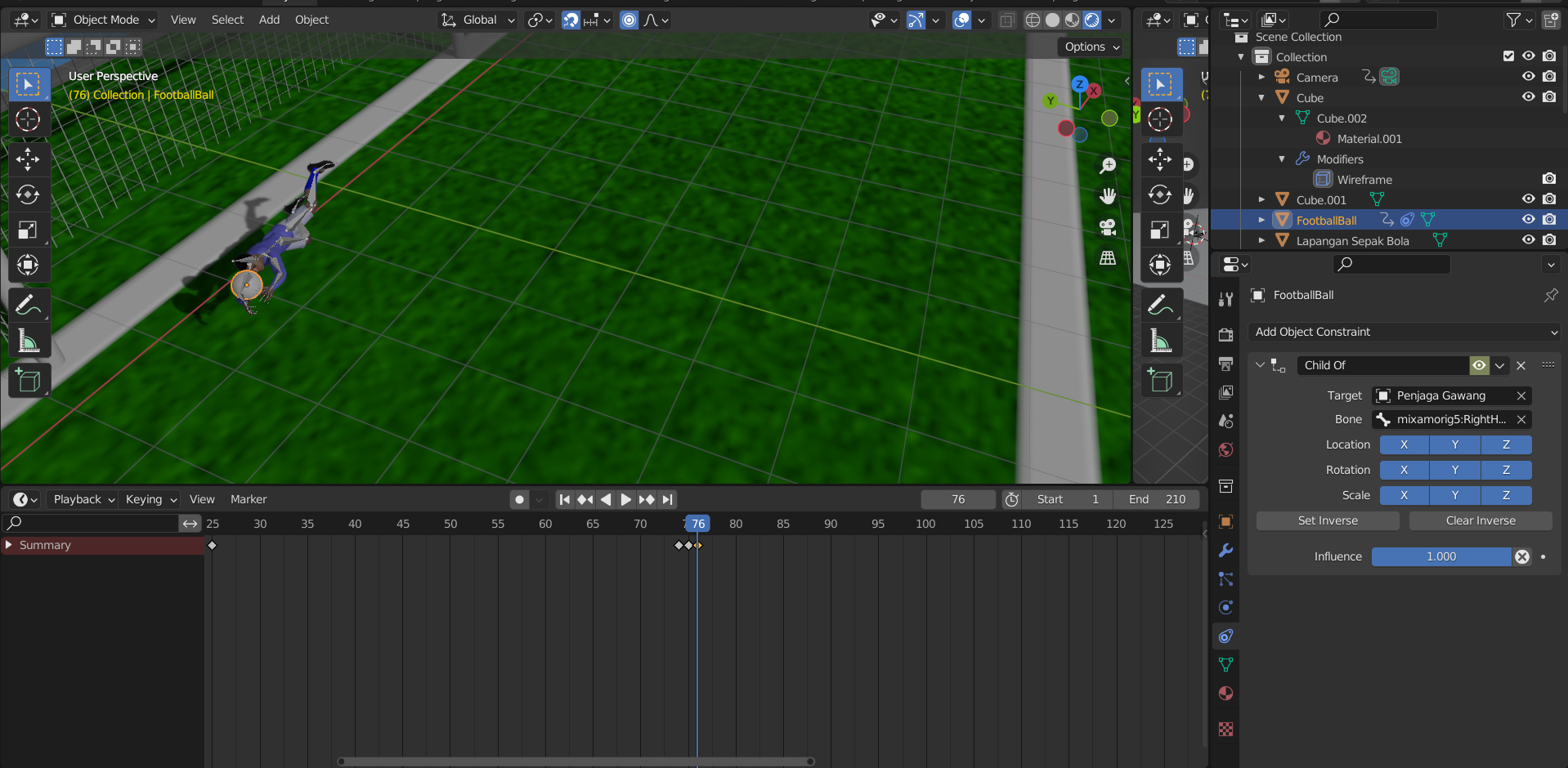The height and width of the screenshot is (768, 1568).
Task: Open the Add menu in viewport header
Action: [269, 20]
